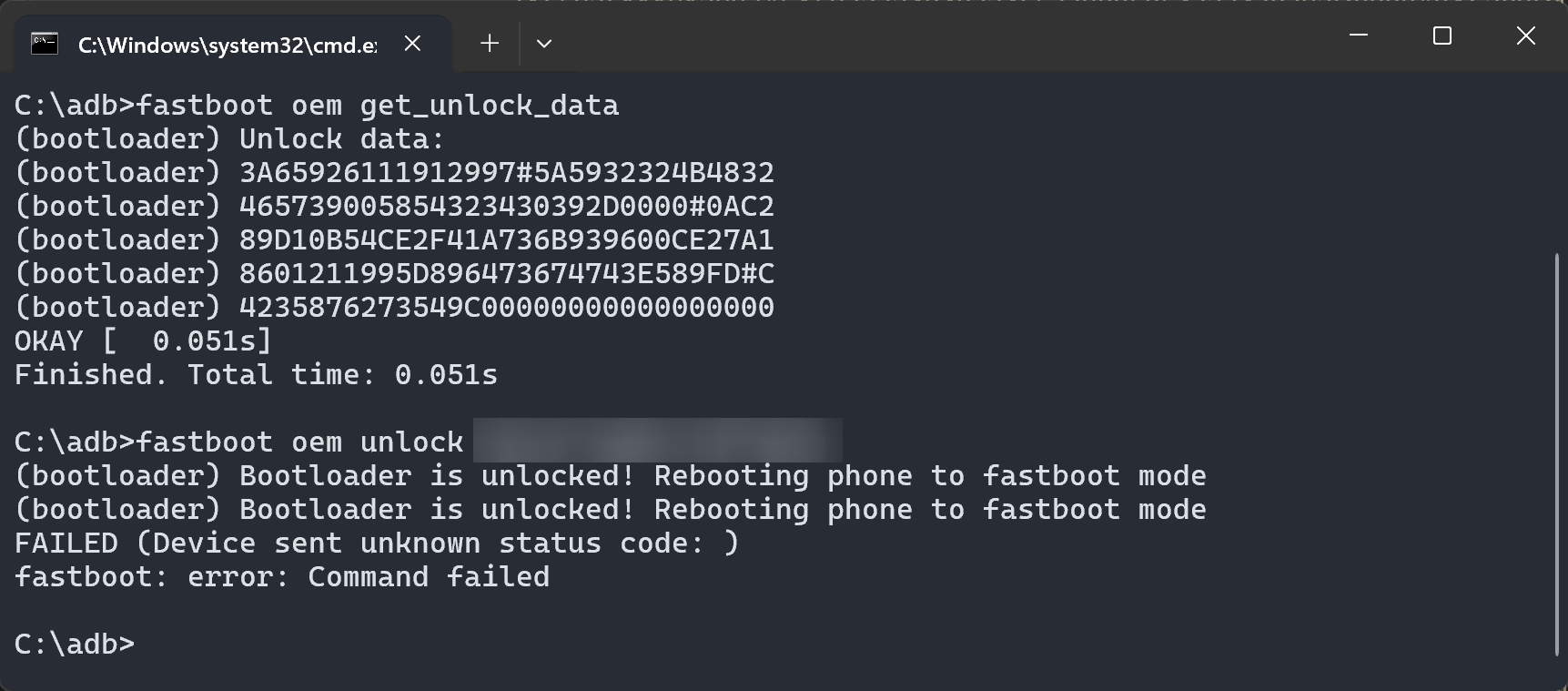Viewport: 1568px width, 691px height.
Task: Maximize the terminal window
Action: click(1442, 36)
